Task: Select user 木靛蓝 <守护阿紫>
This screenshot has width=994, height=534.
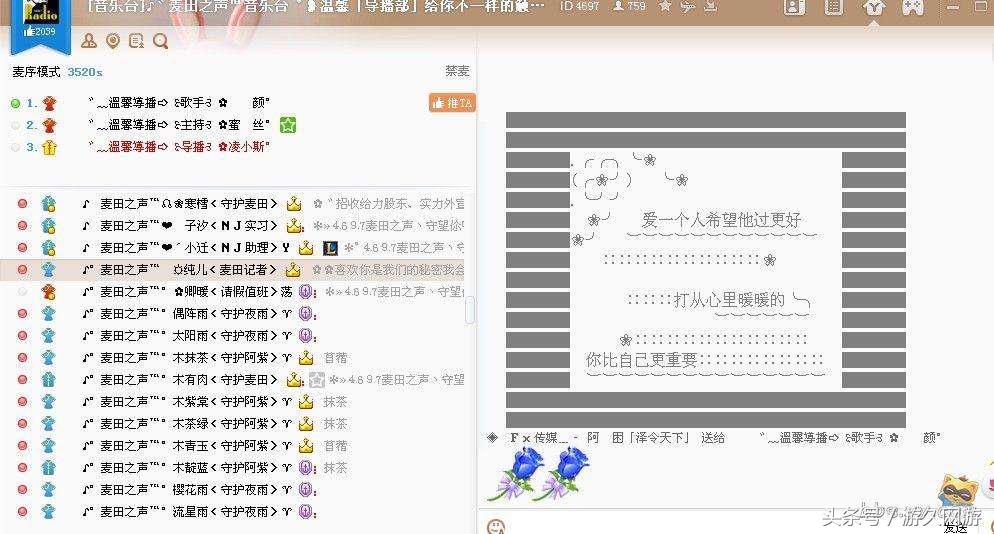Action: point(187,467)
